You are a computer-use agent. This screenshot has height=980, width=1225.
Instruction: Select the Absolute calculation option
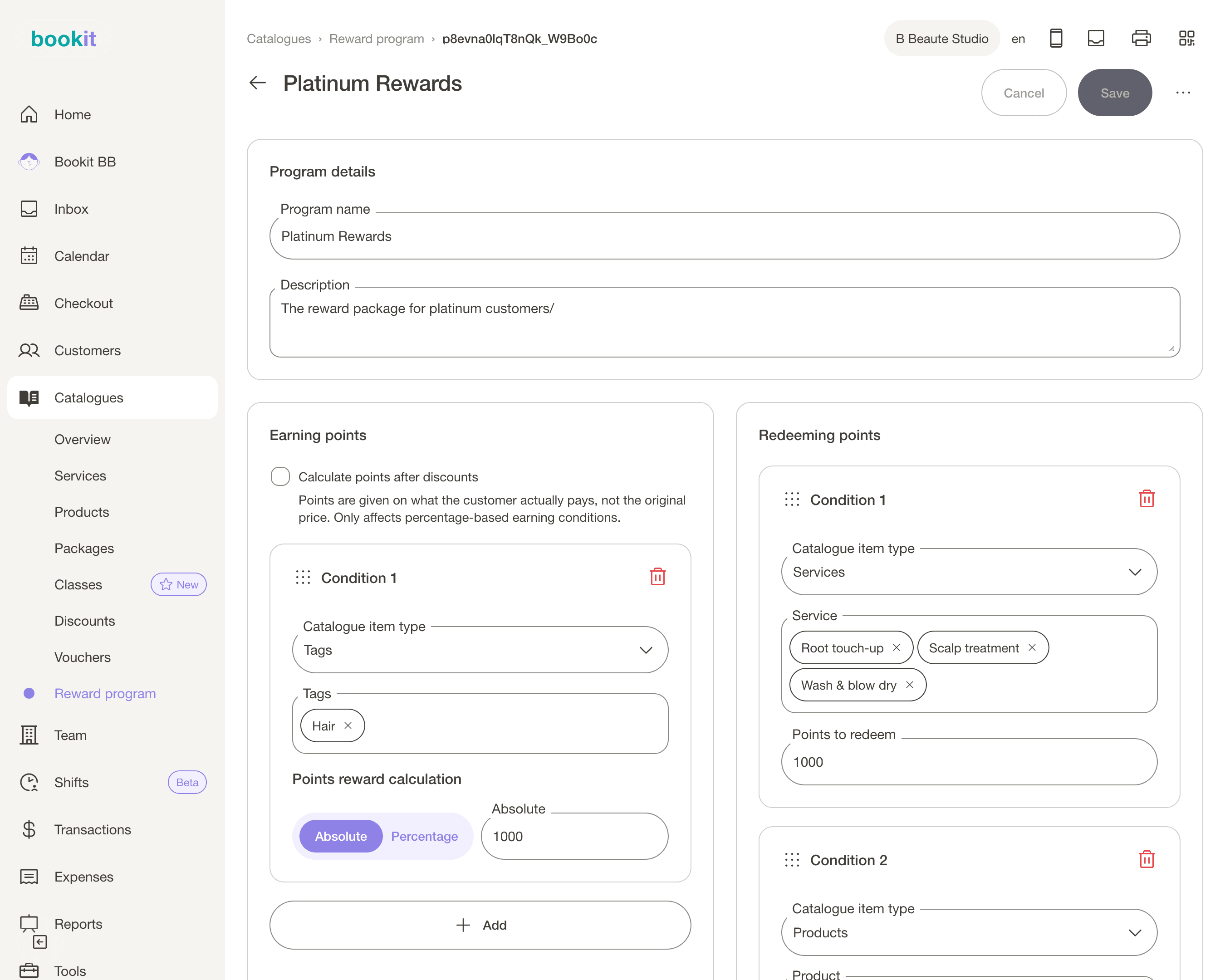pos(341,836)
